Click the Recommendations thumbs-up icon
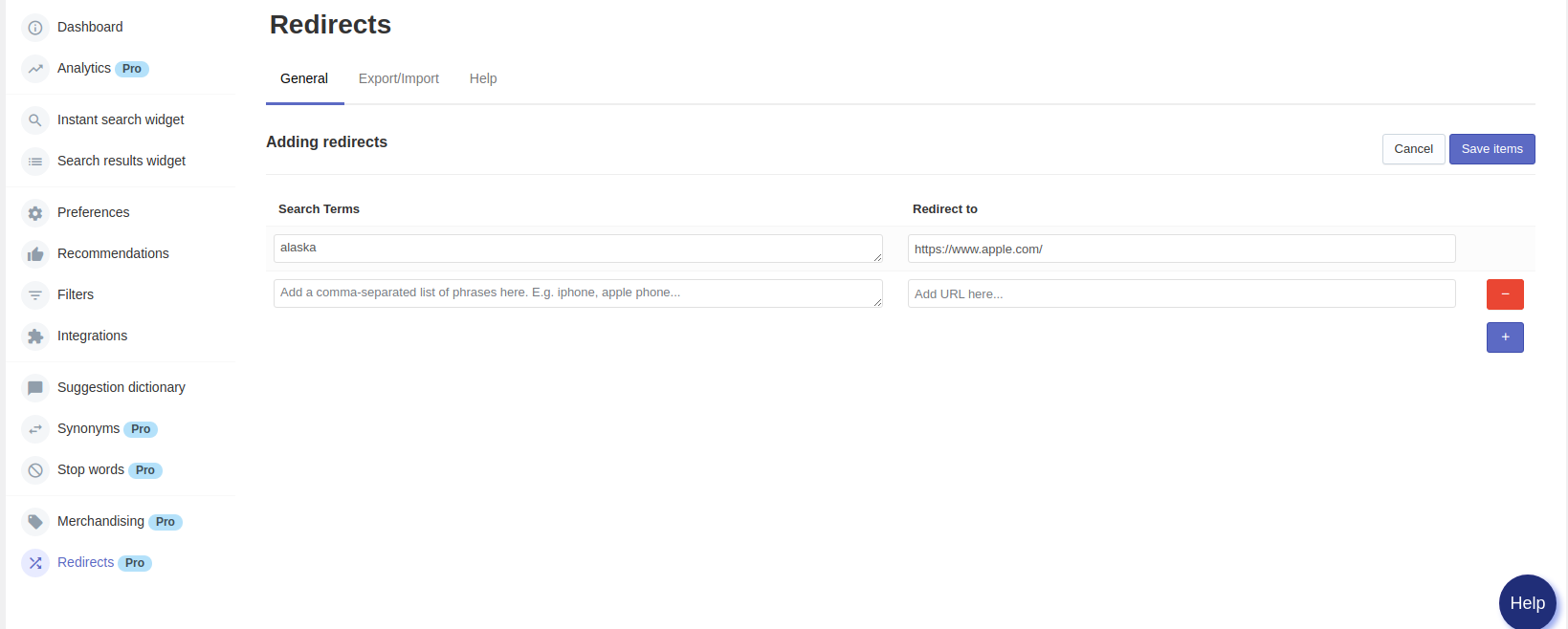1568x629 pixels. tap(35, 254)
